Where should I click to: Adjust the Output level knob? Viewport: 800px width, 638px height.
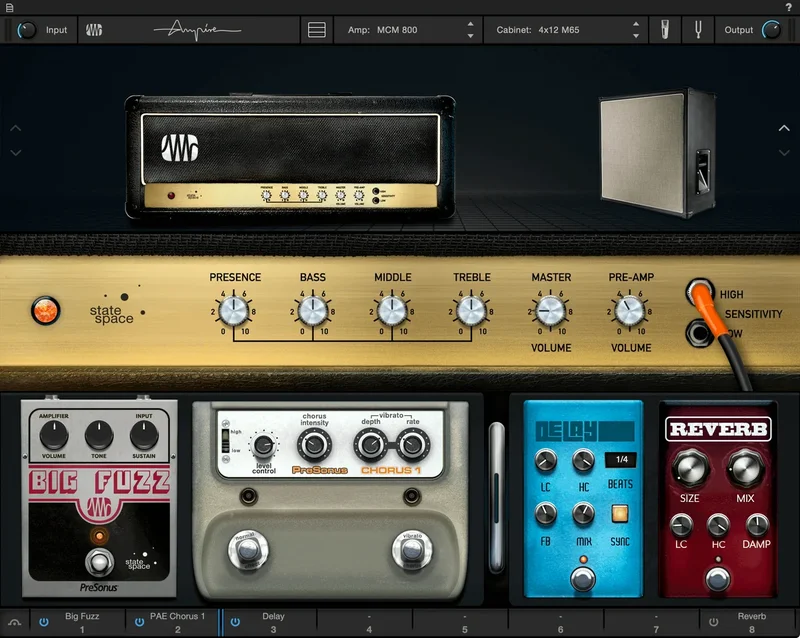point(771,30)
